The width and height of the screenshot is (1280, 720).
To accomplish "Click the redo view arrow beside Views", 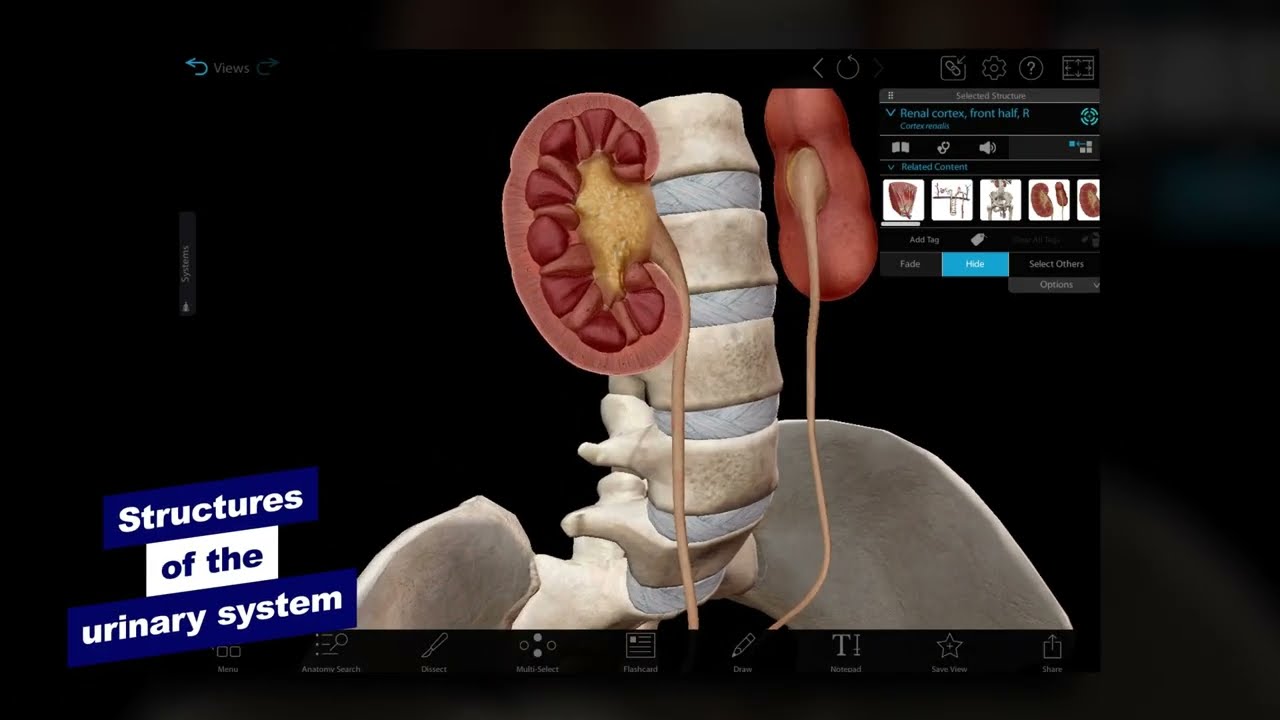I will (x=267, y=67).
